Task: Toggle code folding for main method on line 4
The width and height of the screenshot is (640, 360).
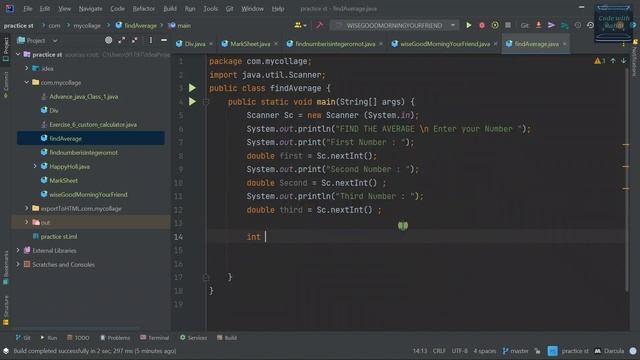Action: point(206,102)
